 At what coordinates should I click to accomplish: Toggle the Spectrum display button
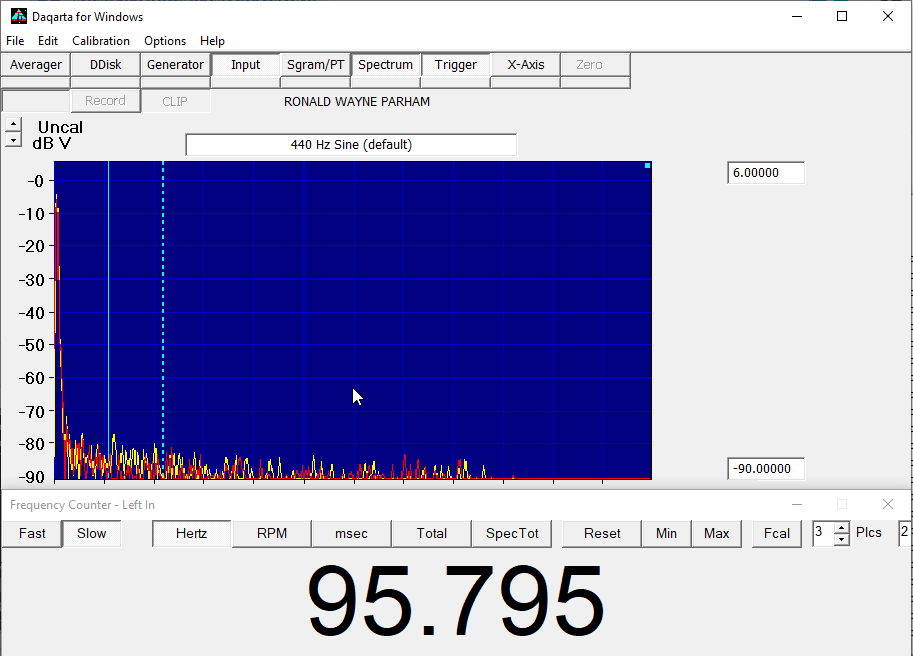pyautogui.click(x=385, y=65)
